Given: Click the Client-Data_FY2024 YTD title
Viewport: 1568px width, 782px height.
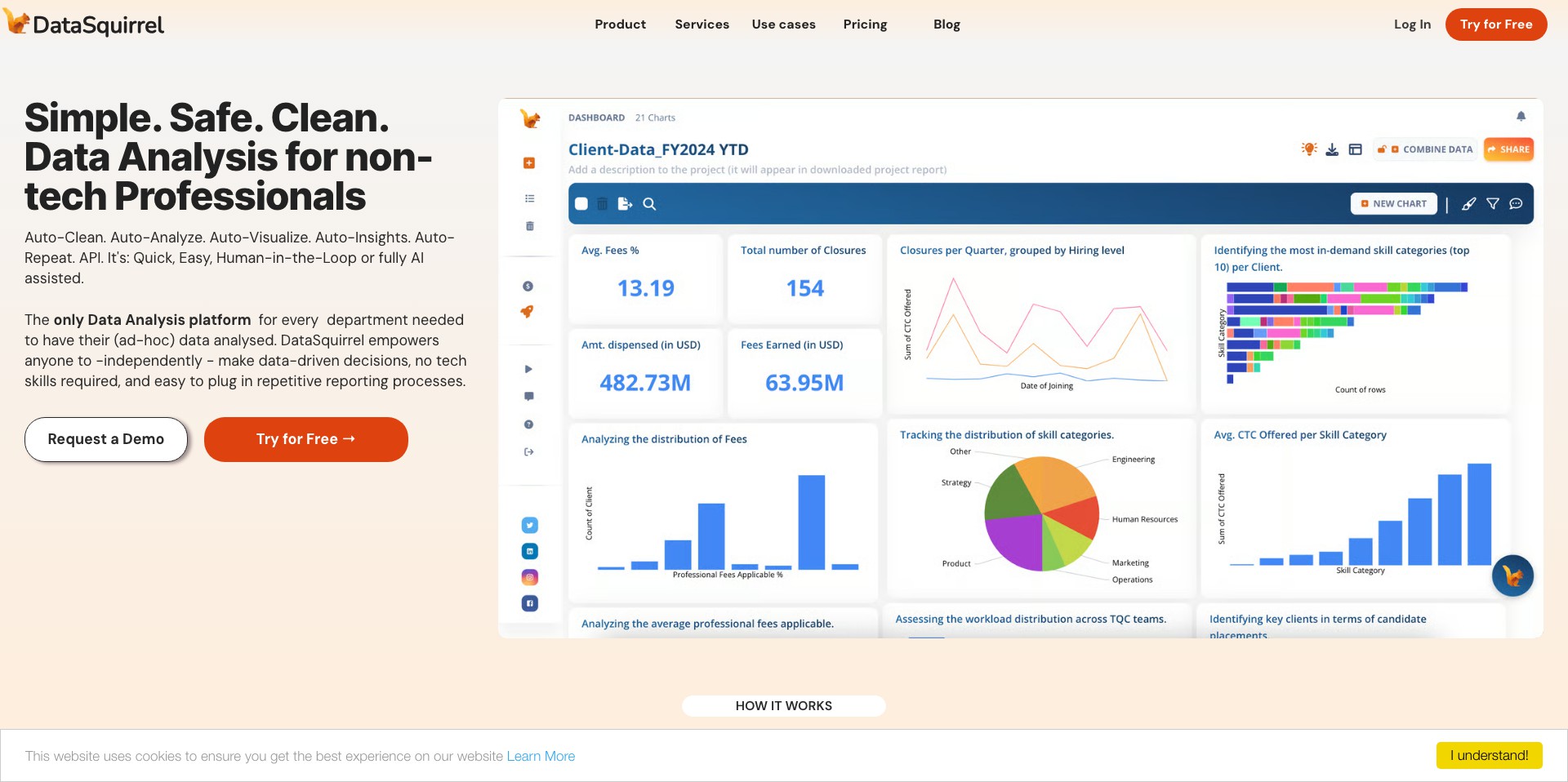Looking at the screenshot, I should point(658,149).
